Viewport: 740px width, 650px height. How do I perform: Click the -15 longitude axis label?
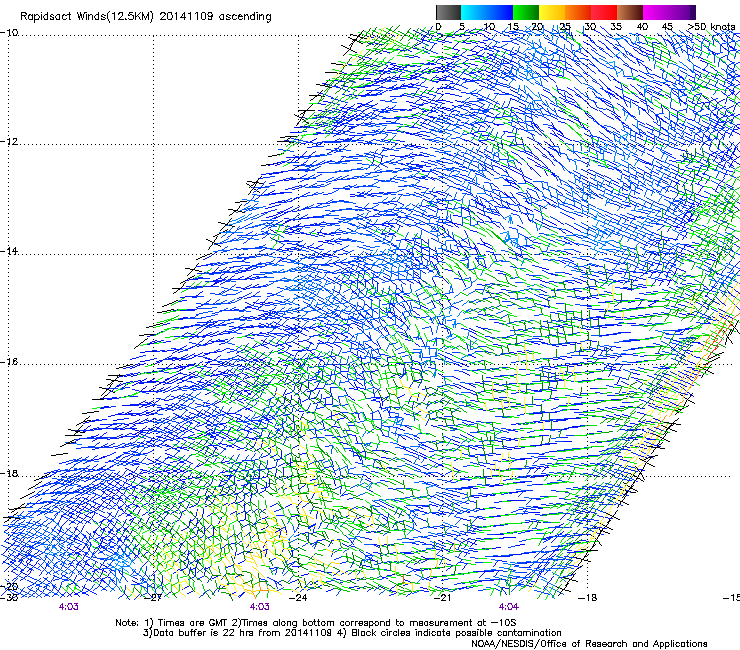(731, 598)
